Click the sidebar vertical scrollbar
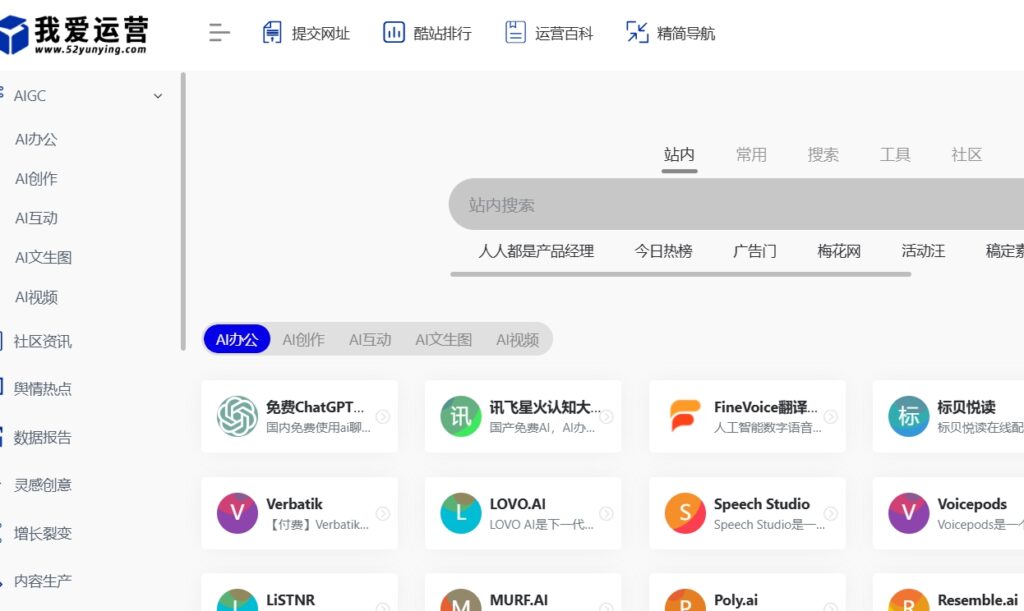The image size is (1024, 611). click(x=184, y=211)
